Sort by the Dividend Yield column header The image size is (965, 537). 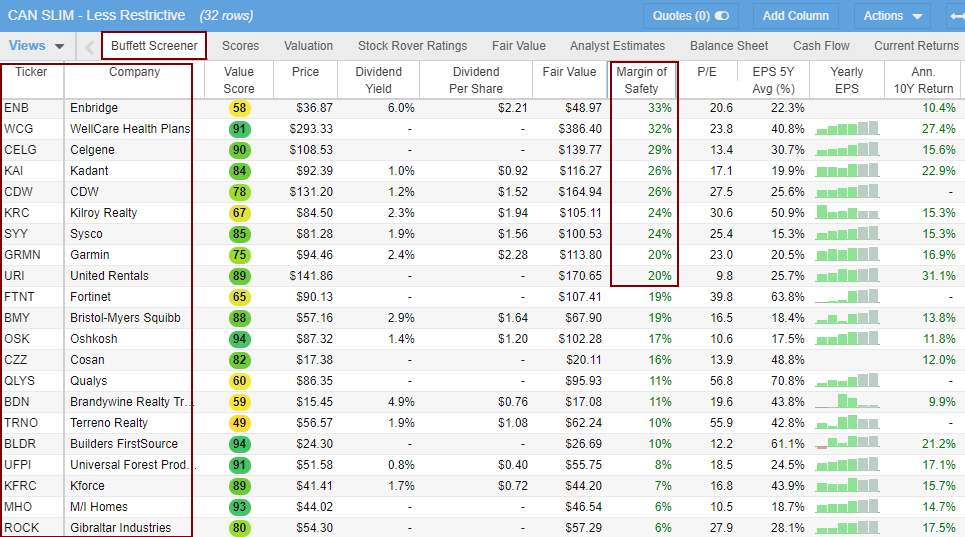coord(378,80)
